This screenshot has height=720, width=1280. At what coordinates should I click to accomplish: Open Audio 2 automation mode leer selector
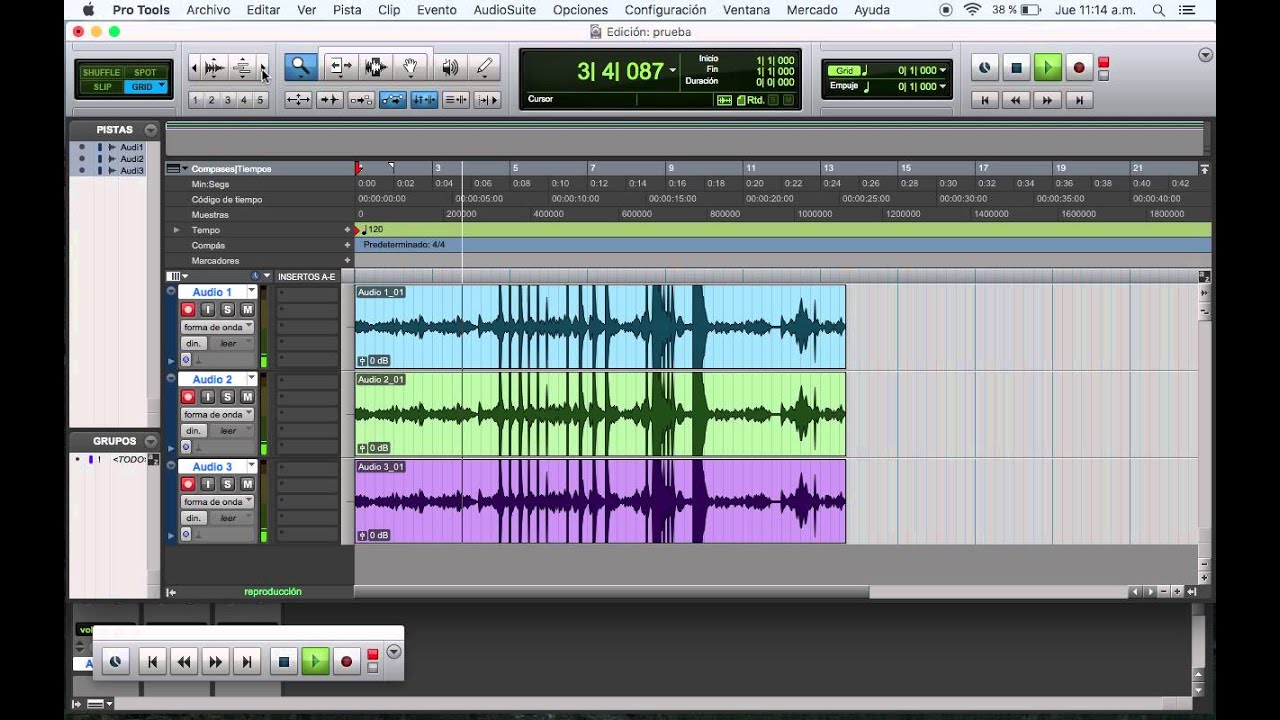click(x=230, y=431)
